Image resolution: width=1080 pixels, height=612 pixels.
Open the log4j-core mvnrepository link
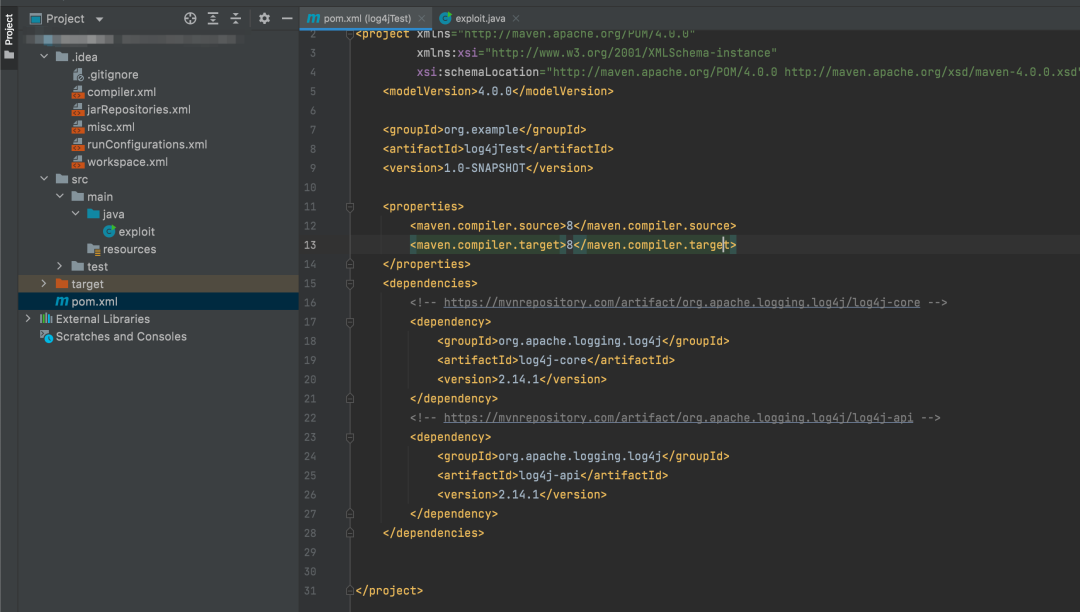(682, 302)
